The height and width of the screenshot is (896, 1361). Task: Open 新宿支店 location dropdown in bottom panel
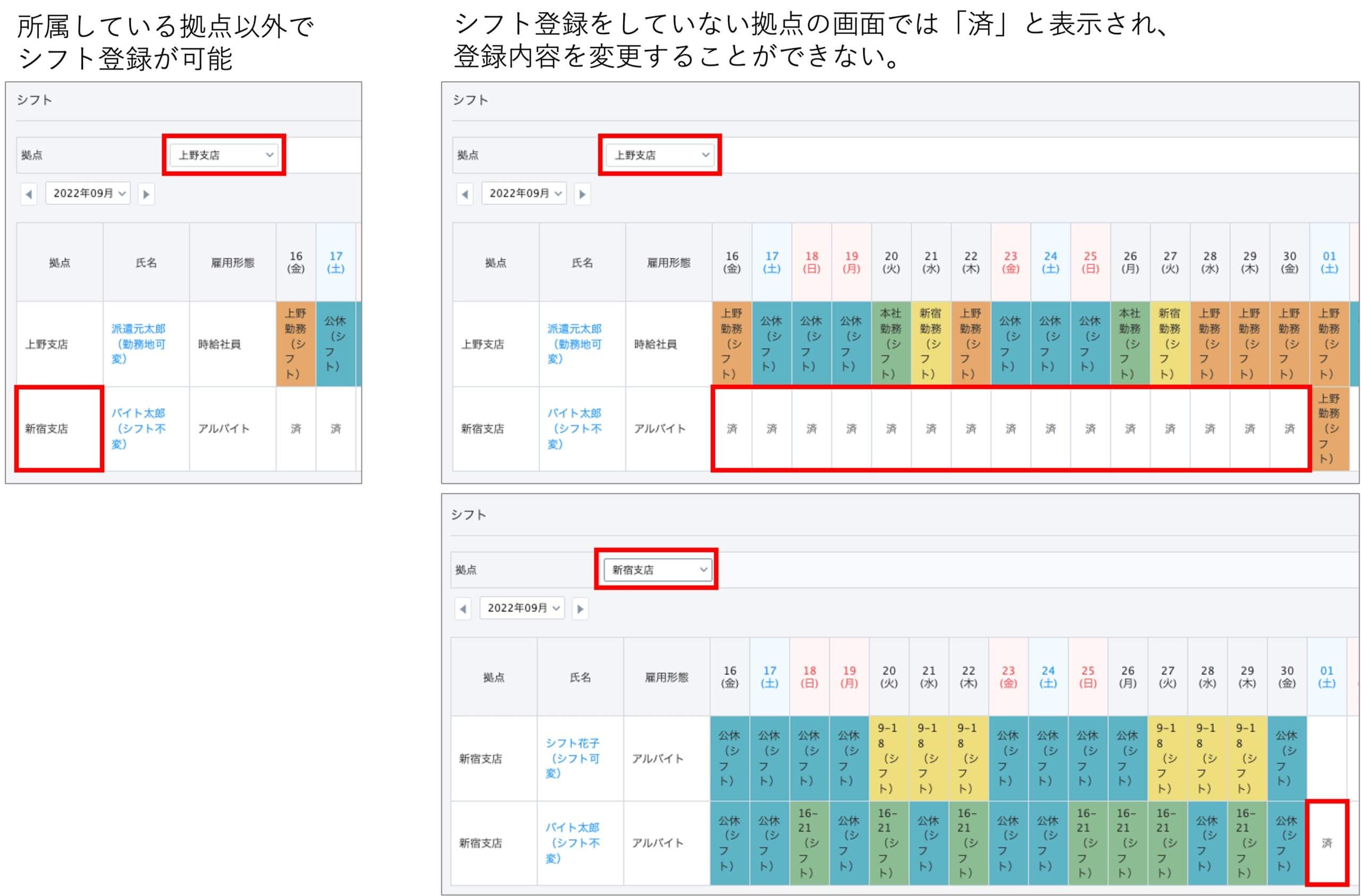pyautogui.click(x=658, y=570)
